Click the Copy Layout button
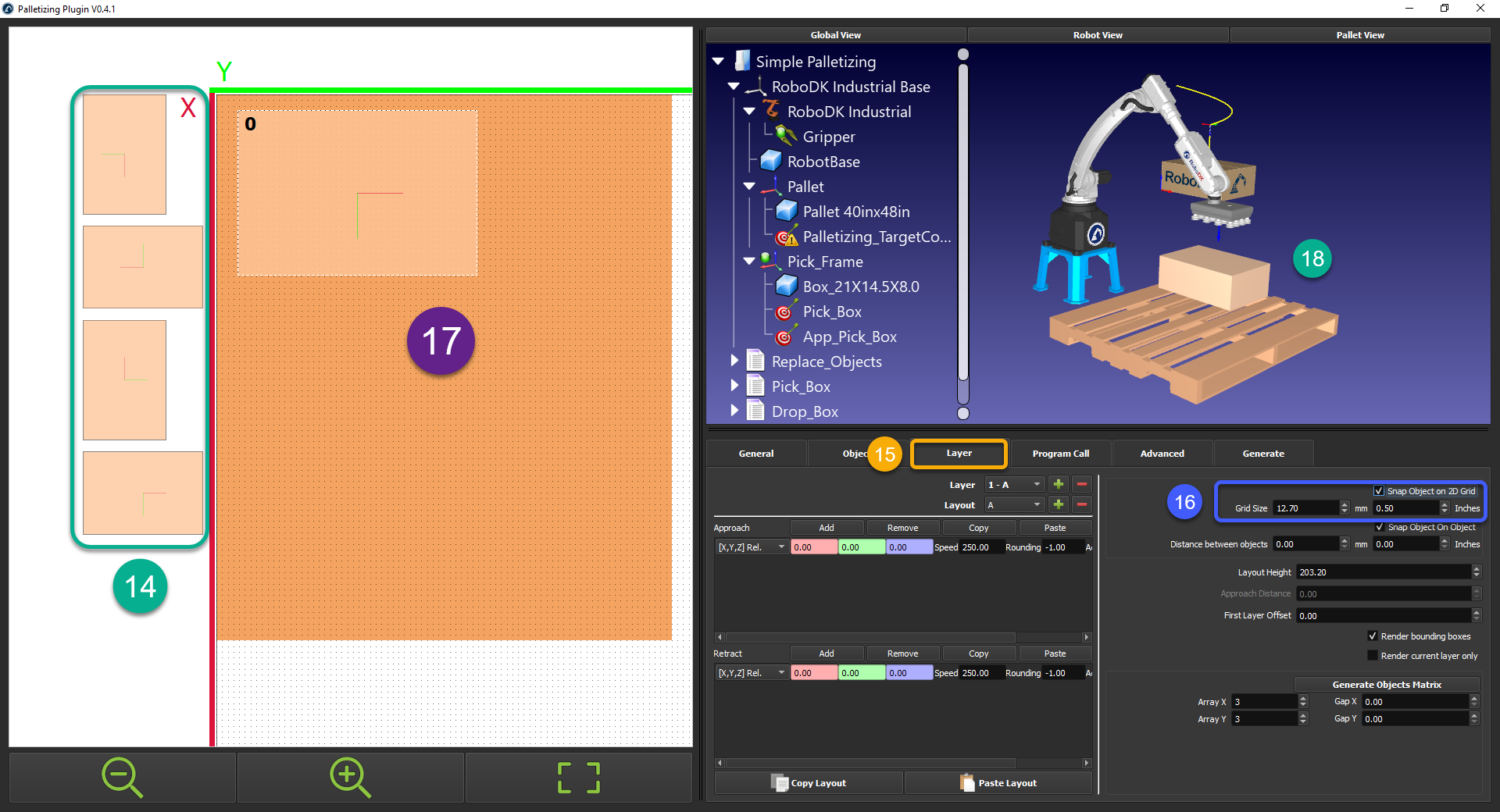 pos(809,783)
